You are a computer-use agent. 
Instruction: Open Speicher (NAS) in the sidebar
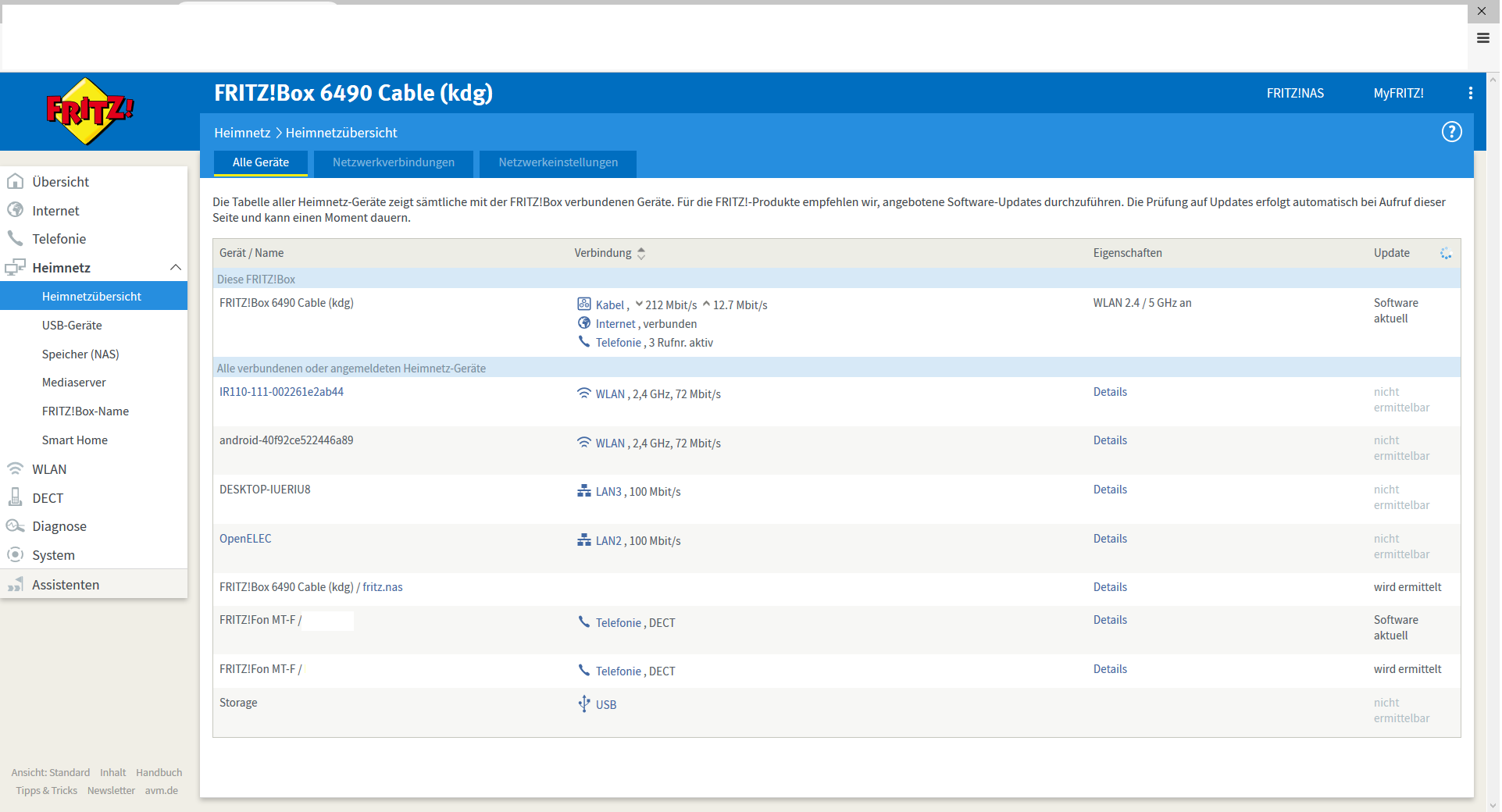[80, 354]
